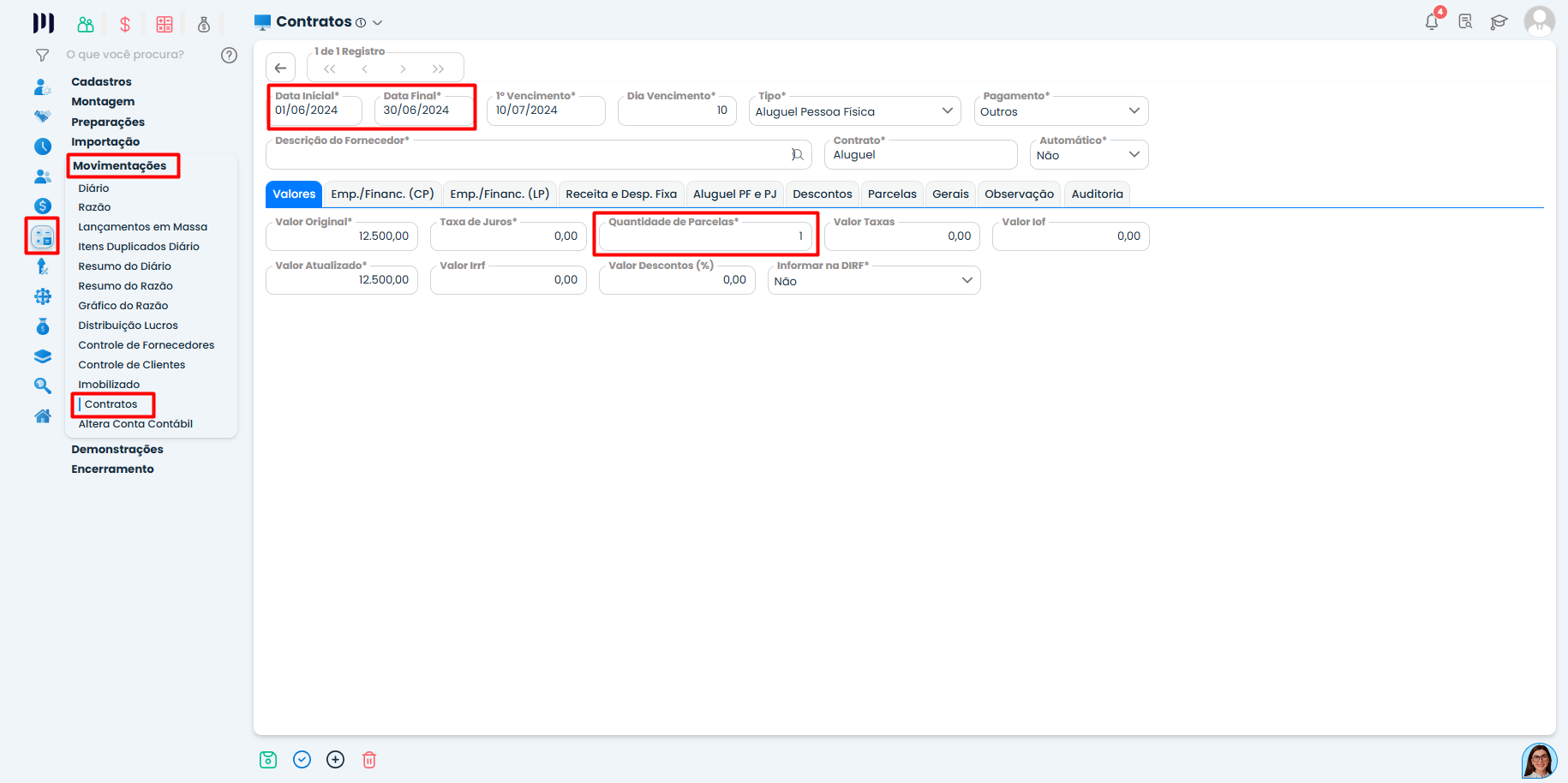Add a new record with the plus icon
This screenshot has width=1568, height=783.
[x=335, y=760]
